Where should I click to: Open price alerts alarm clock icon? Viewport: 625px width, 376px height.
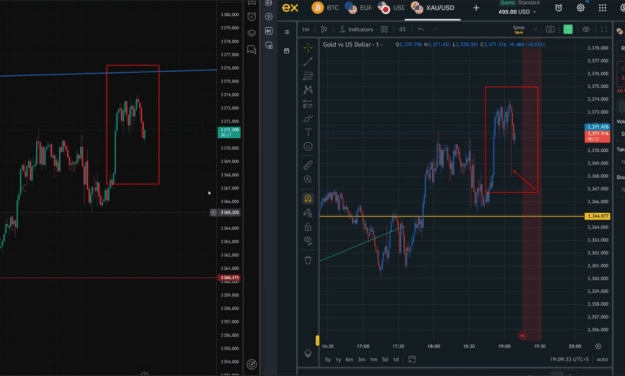(x=558, y=8)
